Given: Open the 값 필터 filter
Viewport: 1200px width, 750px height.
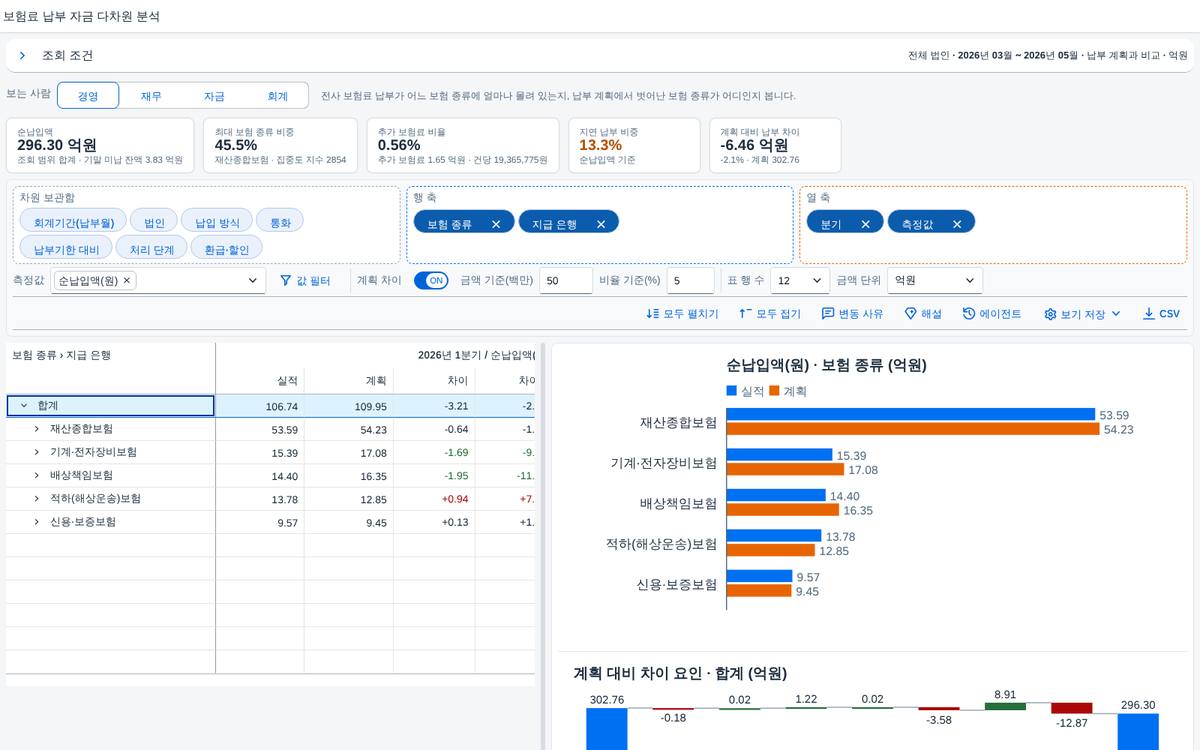Looking at the screenshot, I should [305, 281].
